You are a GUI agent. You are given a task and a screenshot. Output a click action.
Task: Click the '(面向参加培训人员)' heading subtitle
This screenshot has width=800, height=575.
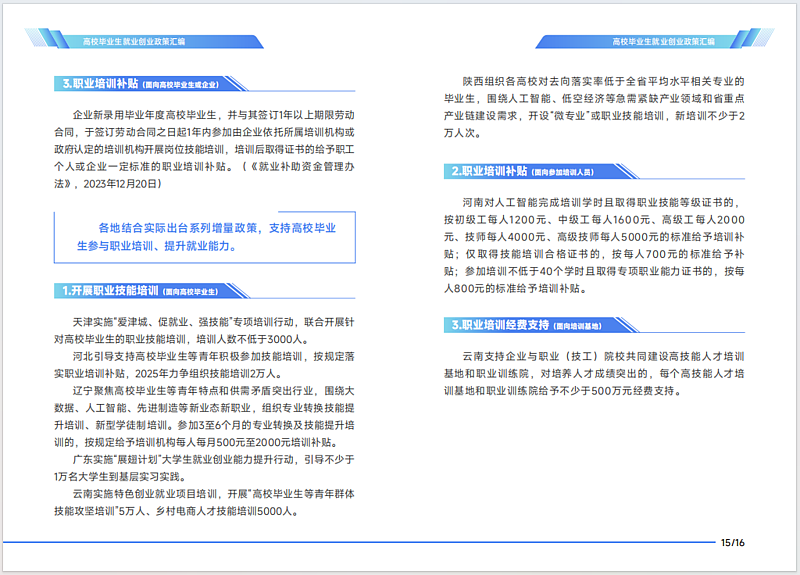[570, 173]
